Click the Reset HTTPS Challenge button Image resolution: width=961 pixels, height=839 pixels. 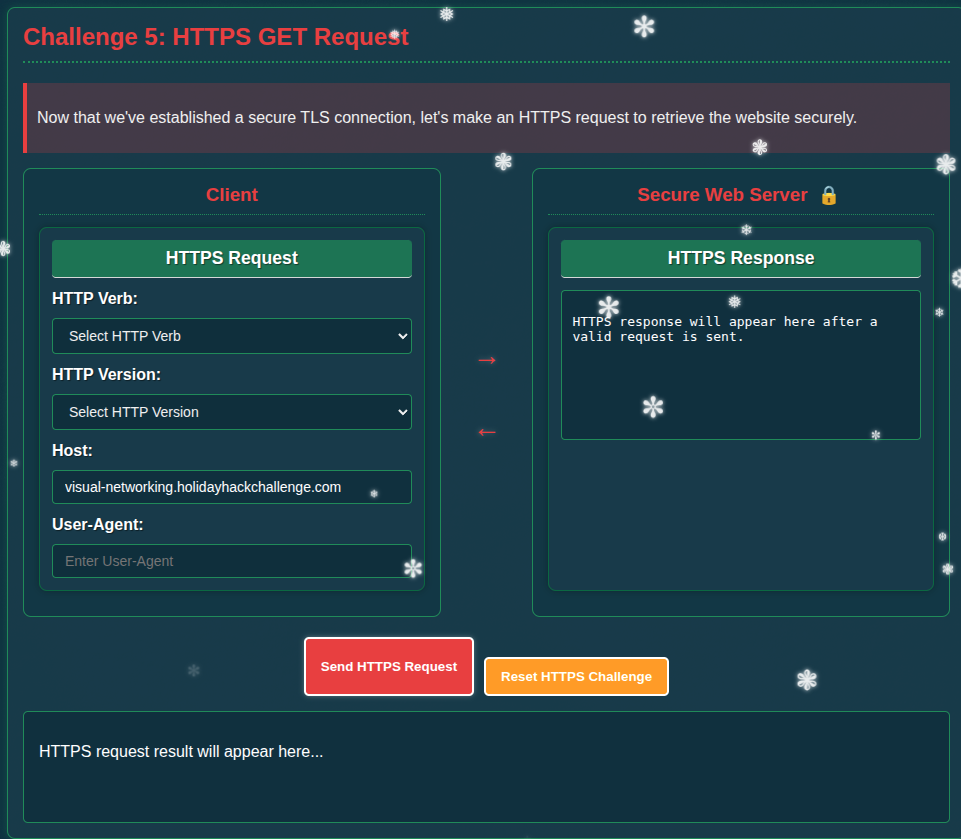coord(576,677)
